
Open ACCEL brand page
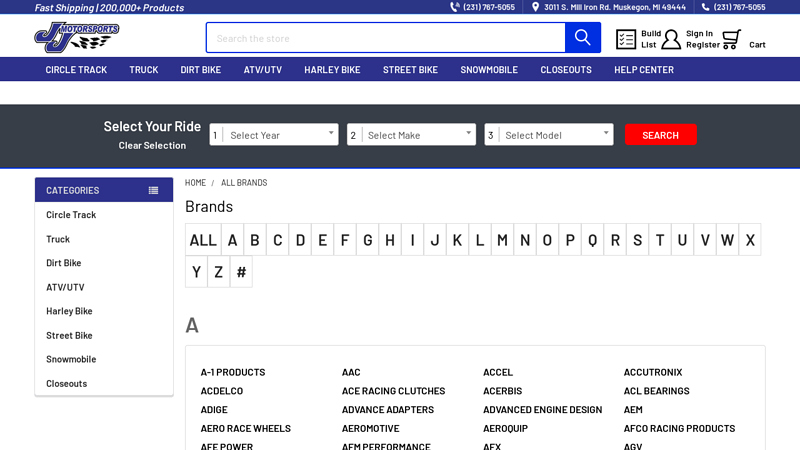498,372
